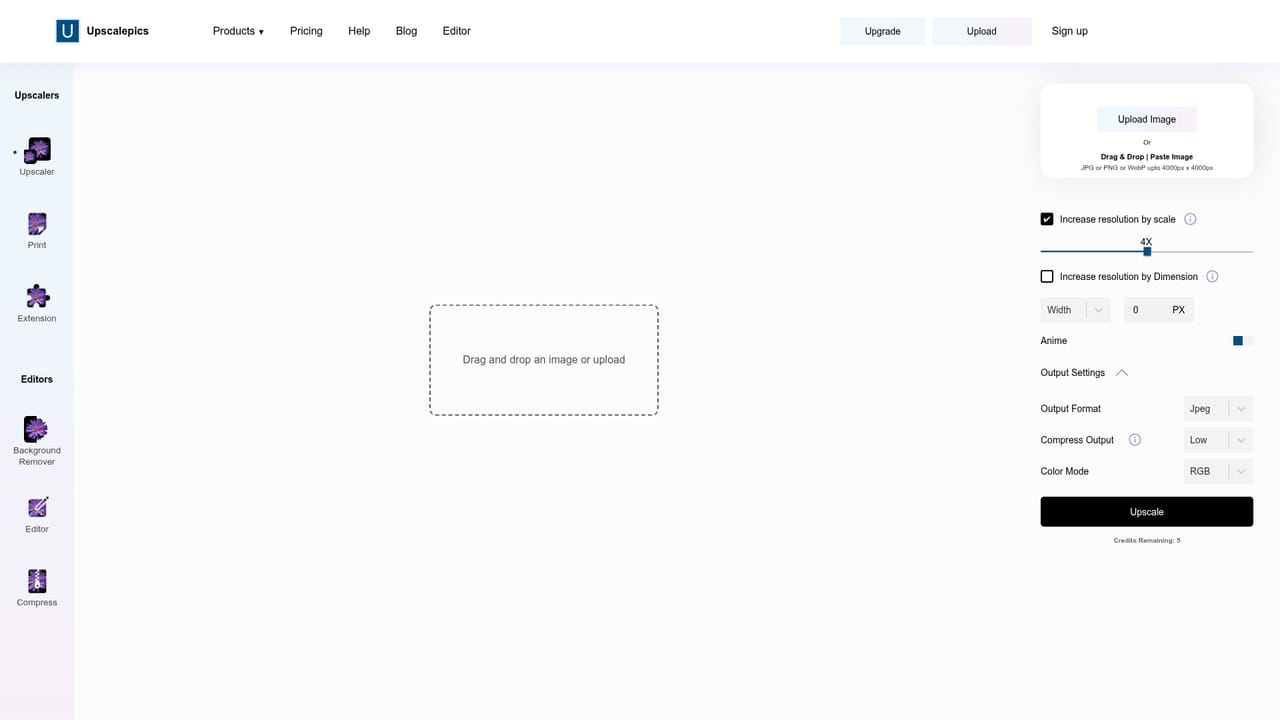Screen dimensions: 1280x720
Task: Toggle the Anime switch
Action: 1243,341
